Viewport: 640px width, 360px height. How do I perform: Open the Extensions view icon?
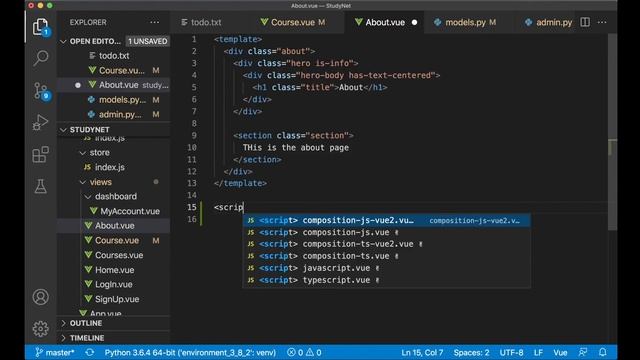(40, 155)
